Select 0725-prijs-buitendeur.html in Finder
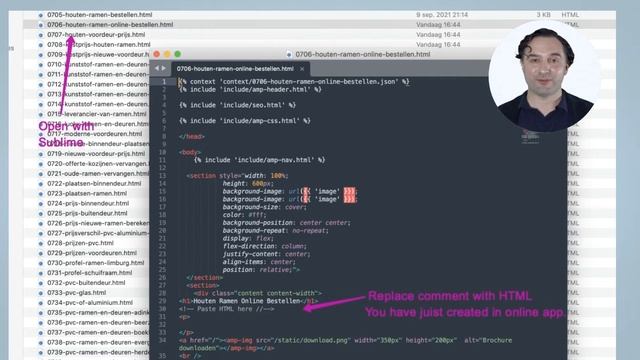Image resolution: width=640 pixels, height=360 pixels. point(87,213)
